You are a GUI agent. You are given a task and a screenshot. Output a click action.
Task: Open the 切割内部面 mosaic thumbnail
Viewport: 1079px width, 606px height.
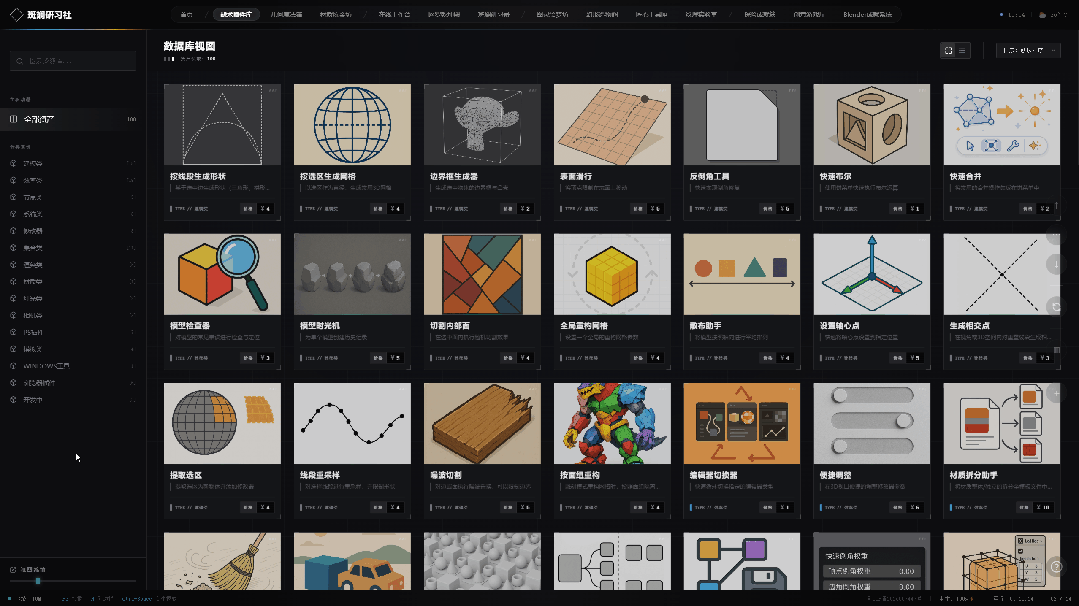pos(482,274)
